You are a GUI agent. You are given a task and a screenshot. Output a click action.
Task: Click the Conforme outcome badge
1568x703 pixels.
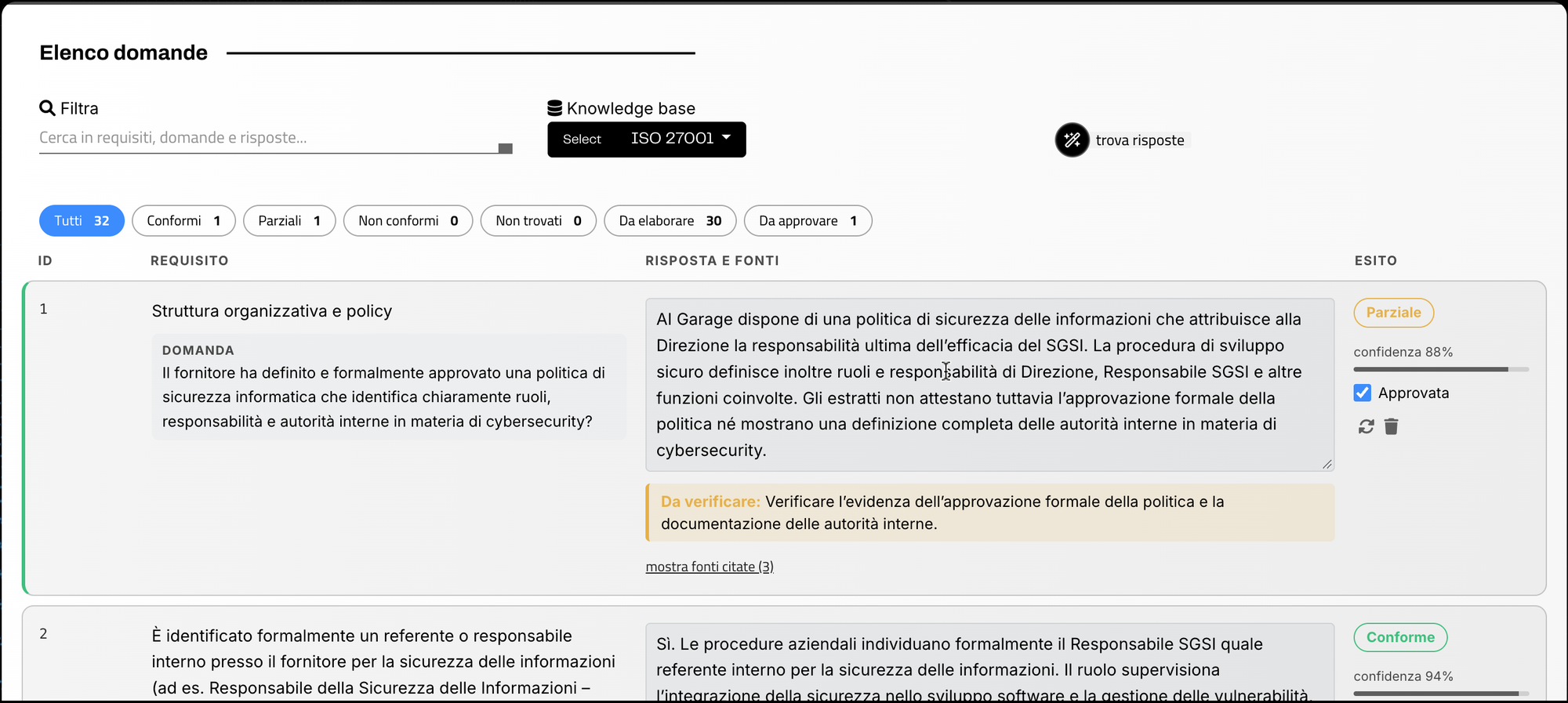1400,637
